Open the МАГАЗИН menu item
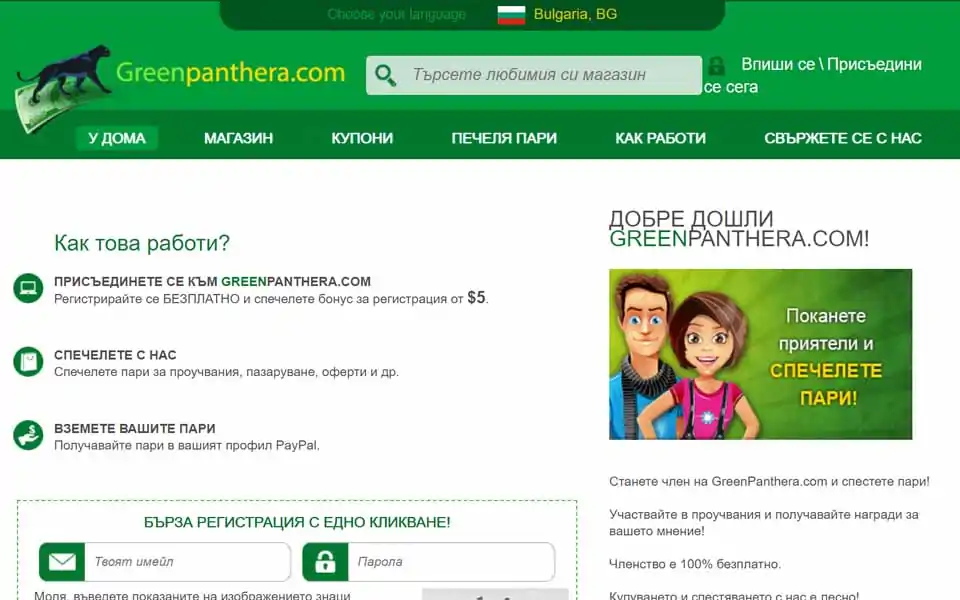This screenshot has height=600, width=960. point(238,138)
